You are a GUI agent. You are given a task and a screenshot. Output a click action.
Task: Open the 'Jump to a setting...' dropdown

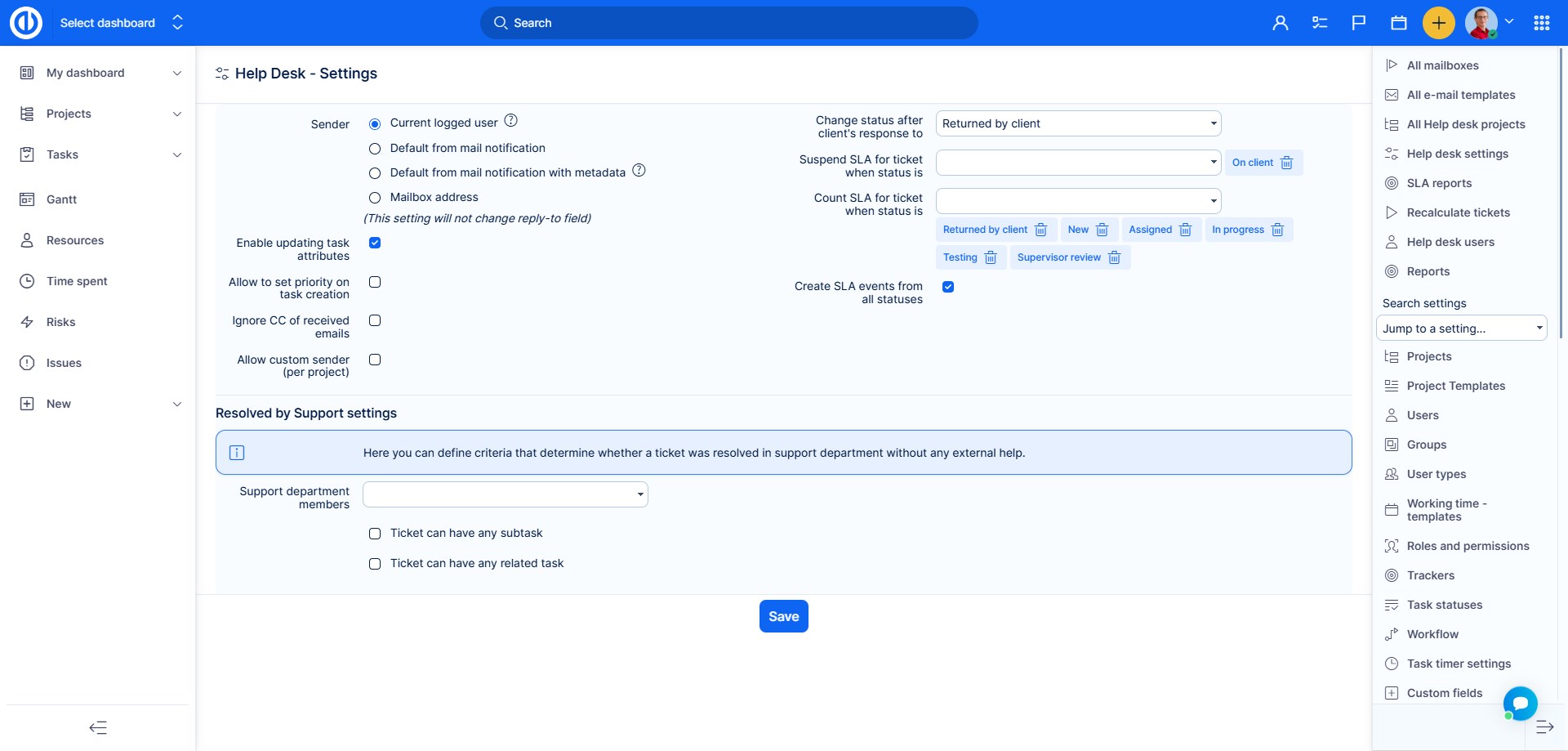(1461, 329)
